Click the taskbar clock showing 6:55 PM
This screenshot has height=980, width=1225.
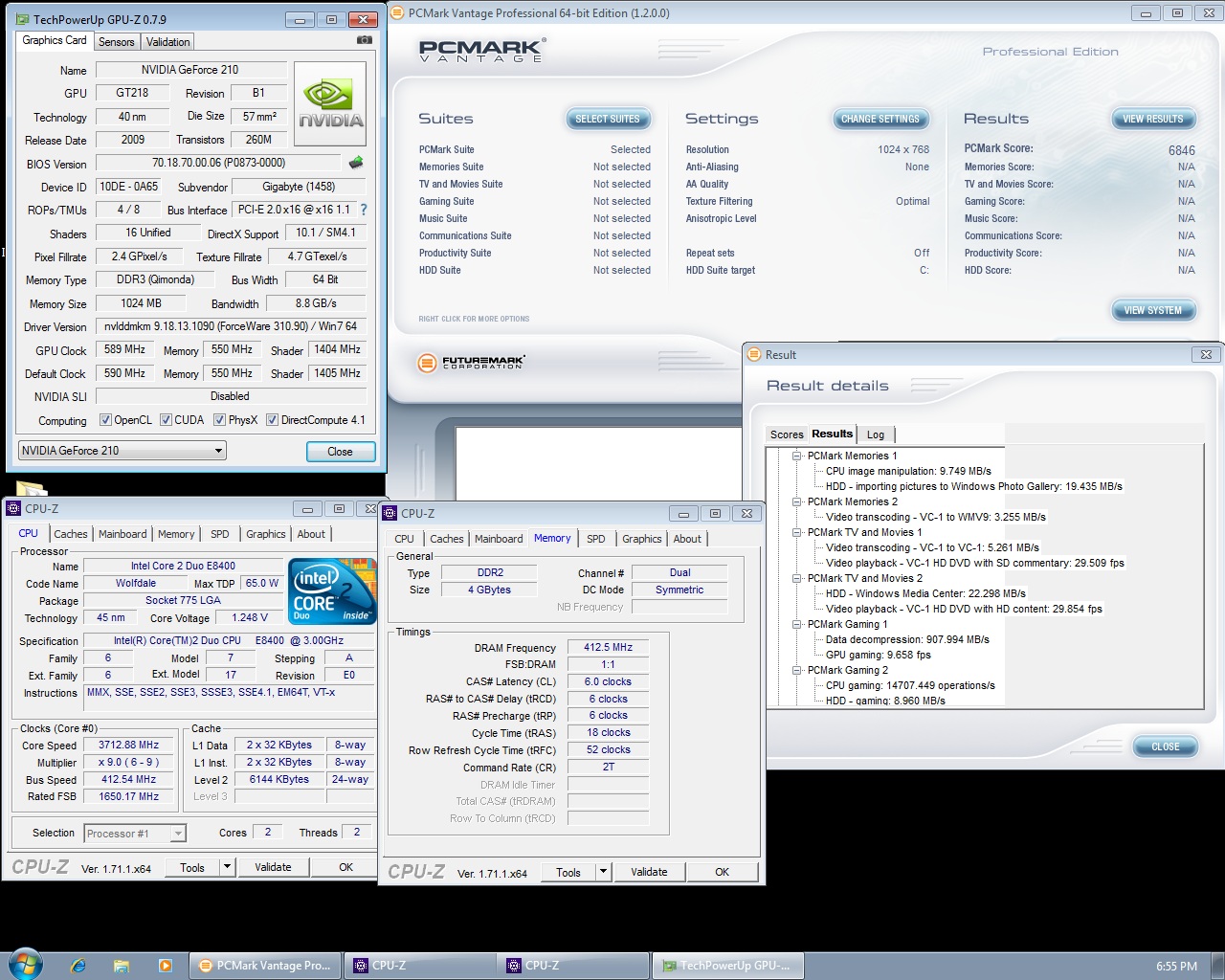point(1176,967)
